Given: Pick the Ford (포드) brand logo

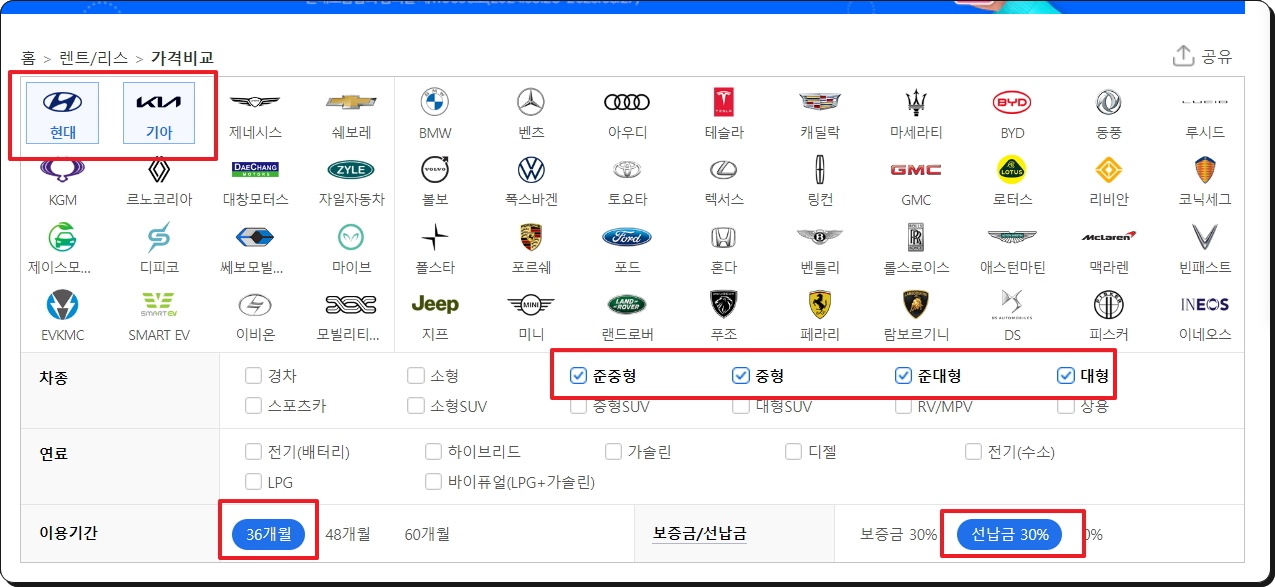Looking at the screenshot, I should (627, 237).
